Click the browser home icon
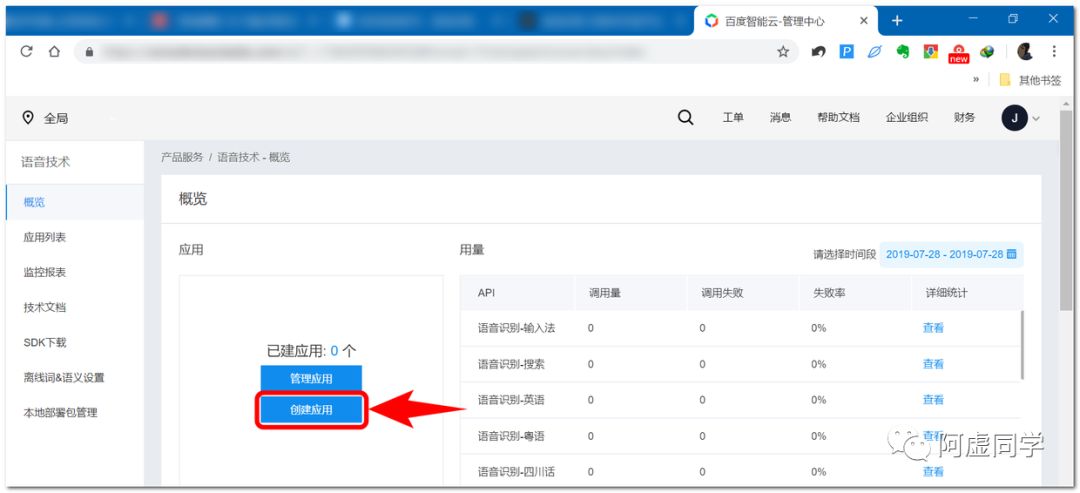This screenshot has width=1080, height=493. (54, 52)
